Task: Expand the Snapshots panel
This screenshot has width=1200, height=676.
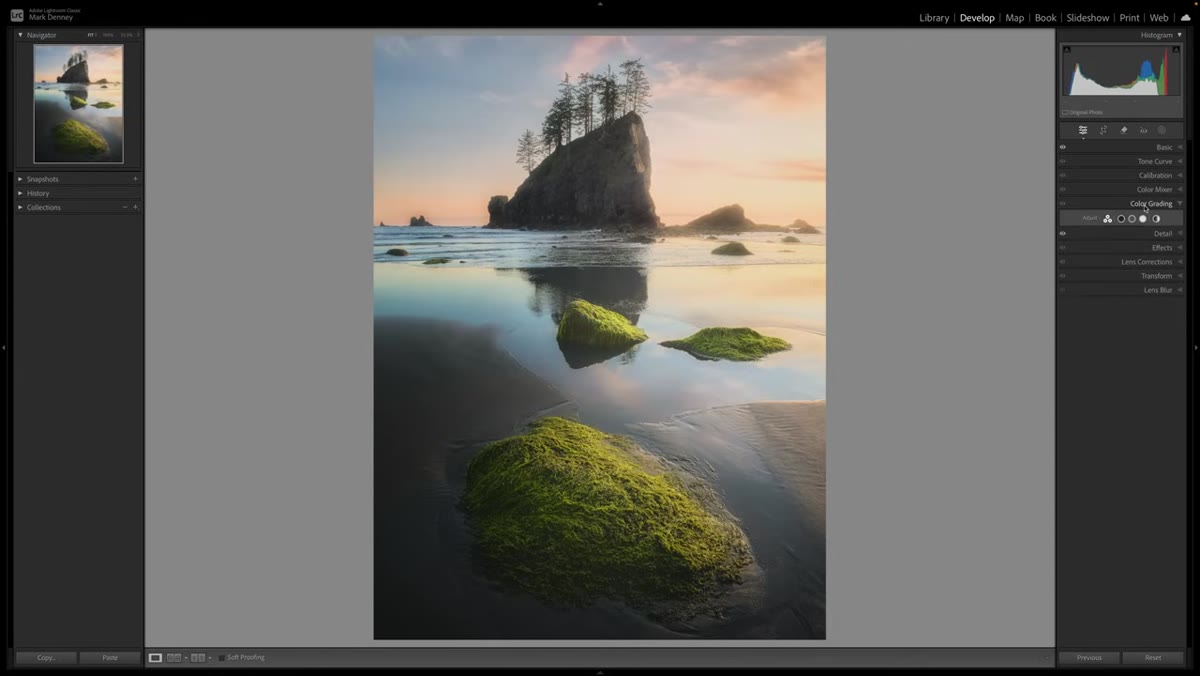Action: tap(20, 179)
